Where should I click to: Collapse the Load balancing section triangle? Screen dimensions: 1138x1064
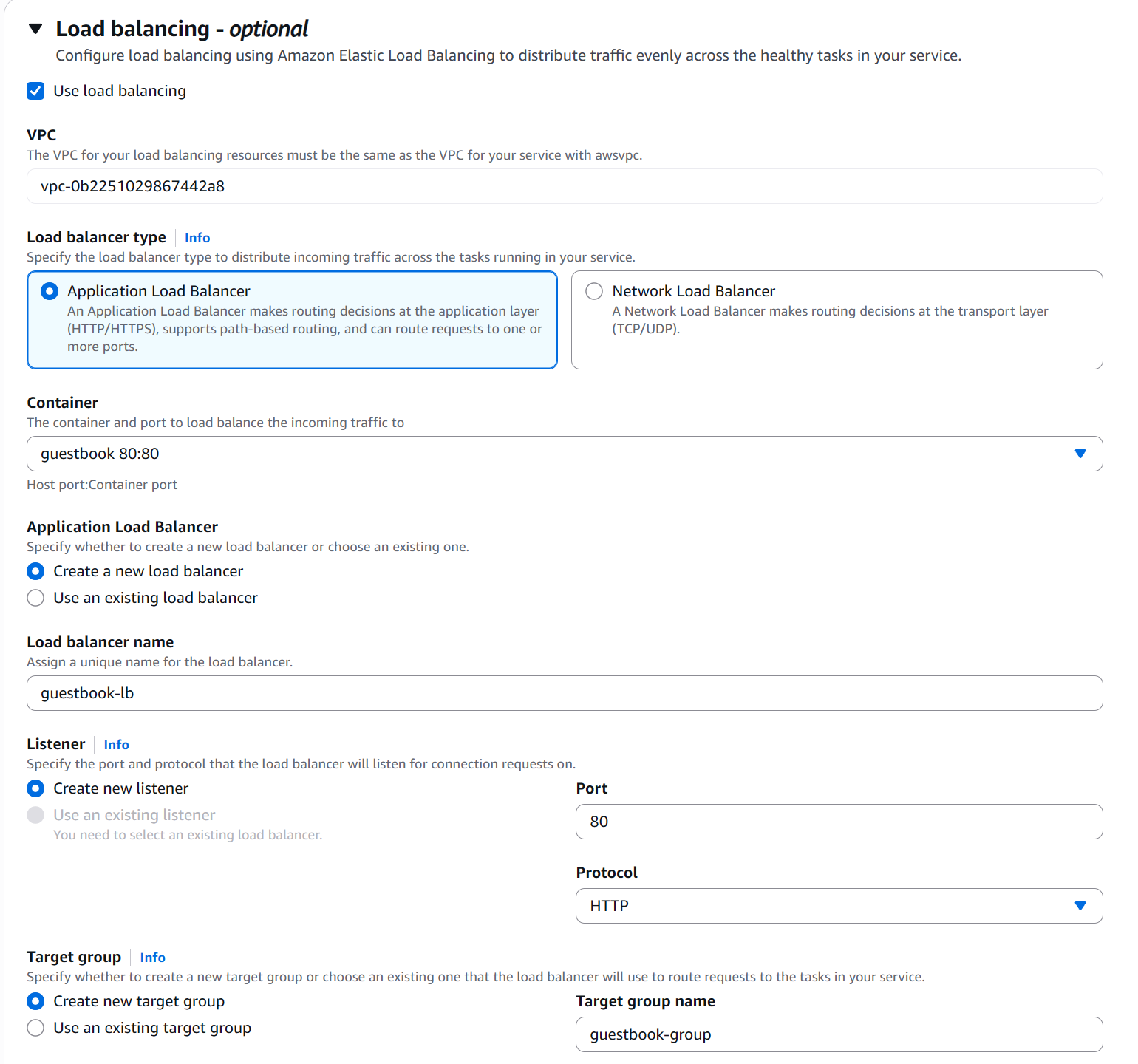click(35, 29)
